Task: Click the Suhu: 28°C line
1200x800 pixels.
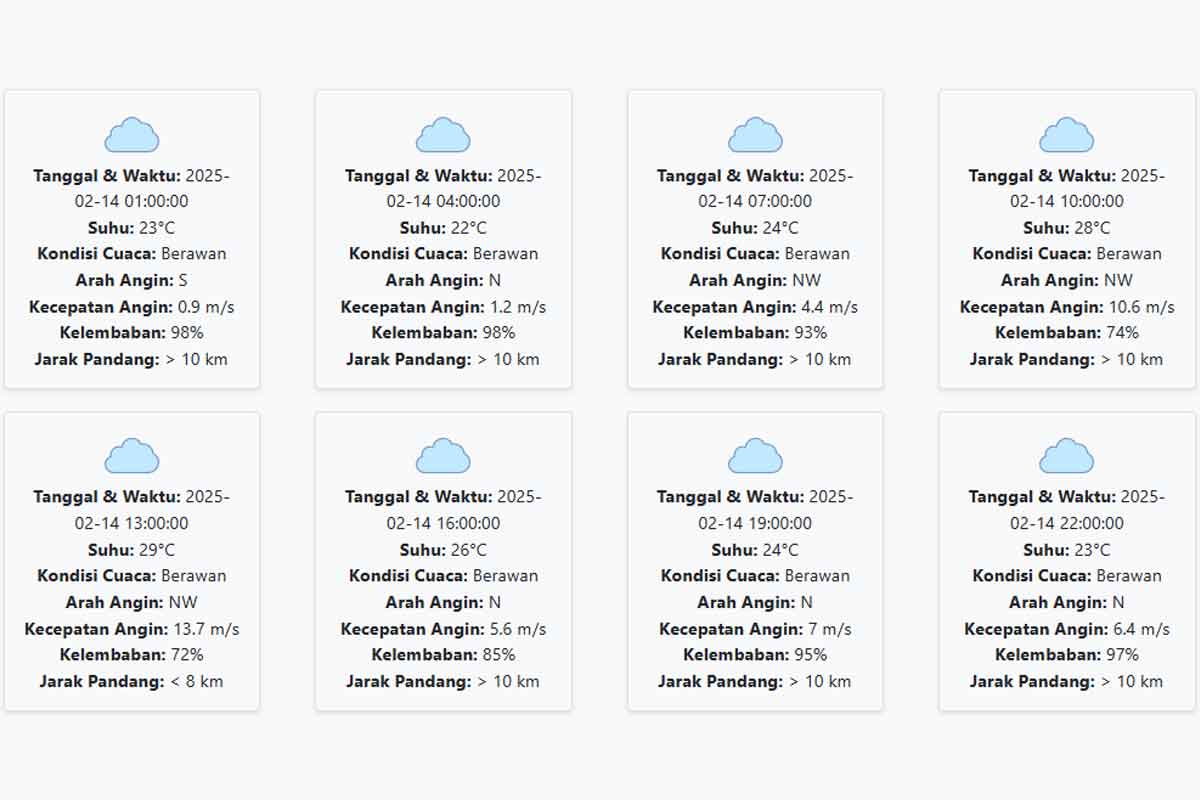Action: pos(1067,228)
